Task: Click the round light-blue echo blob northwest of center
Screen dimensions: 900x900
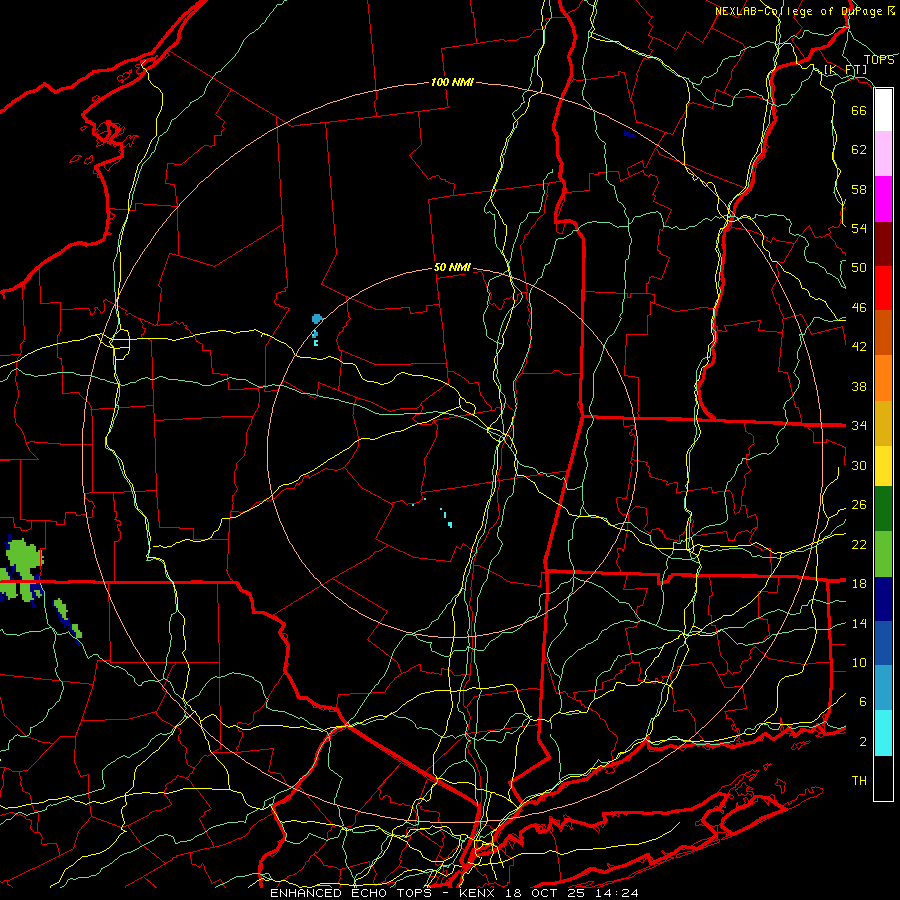Action: [317, 319]
